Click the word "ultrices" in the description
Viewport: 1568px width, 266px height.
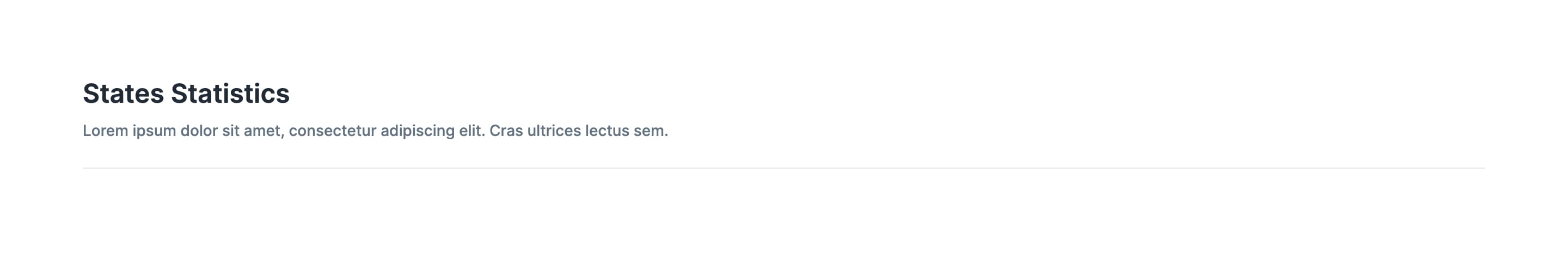click(554, 131)
